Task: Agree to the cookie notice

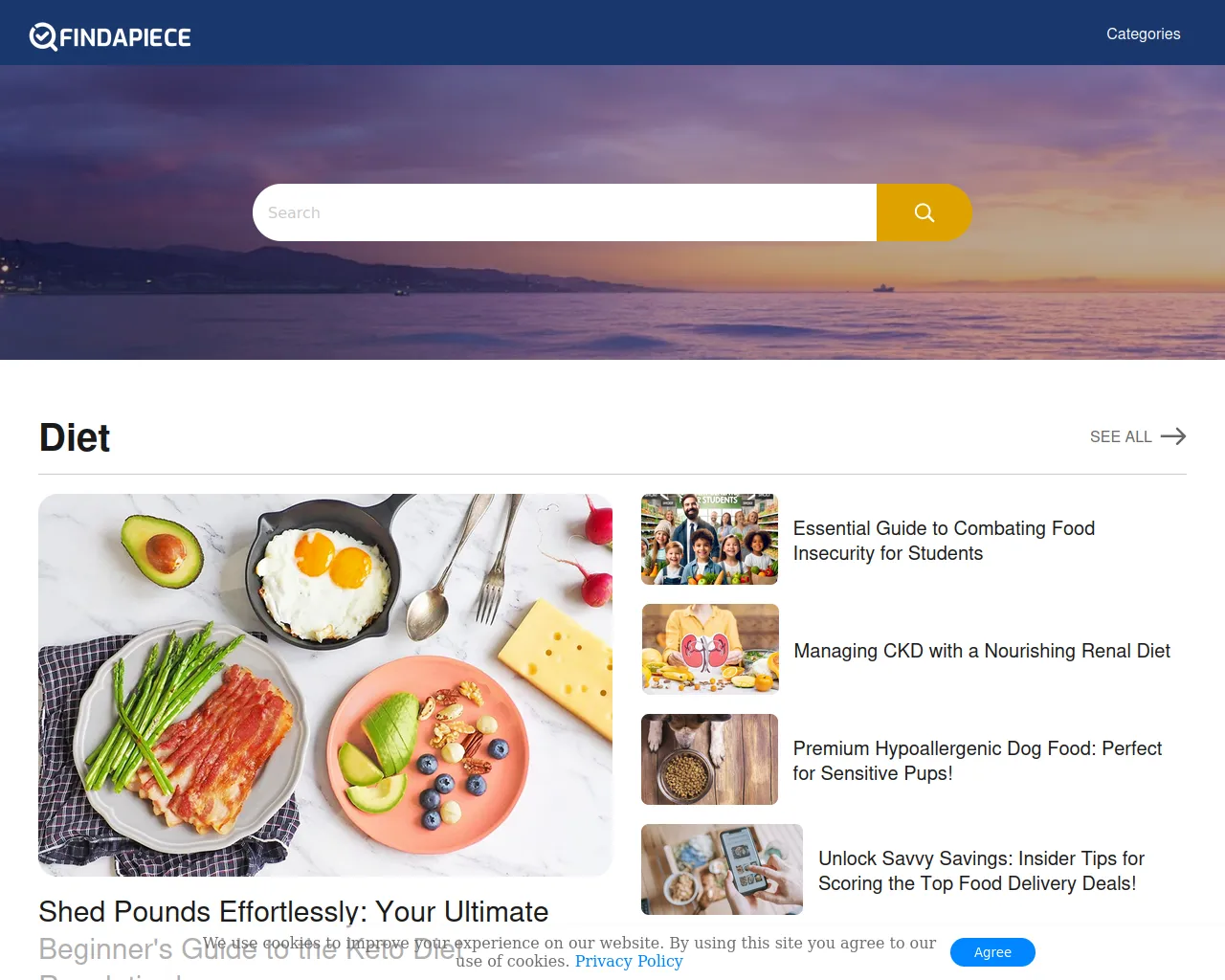Action: [x=992, y=952]
